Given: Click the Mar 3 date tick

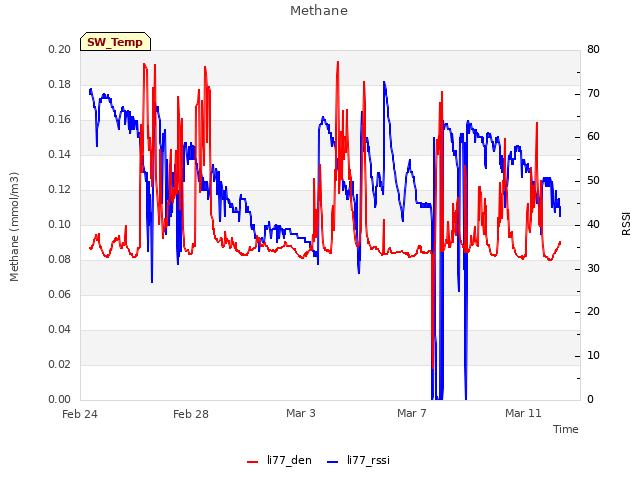Looking at the screenshot, I should click(x=301, y=413).
